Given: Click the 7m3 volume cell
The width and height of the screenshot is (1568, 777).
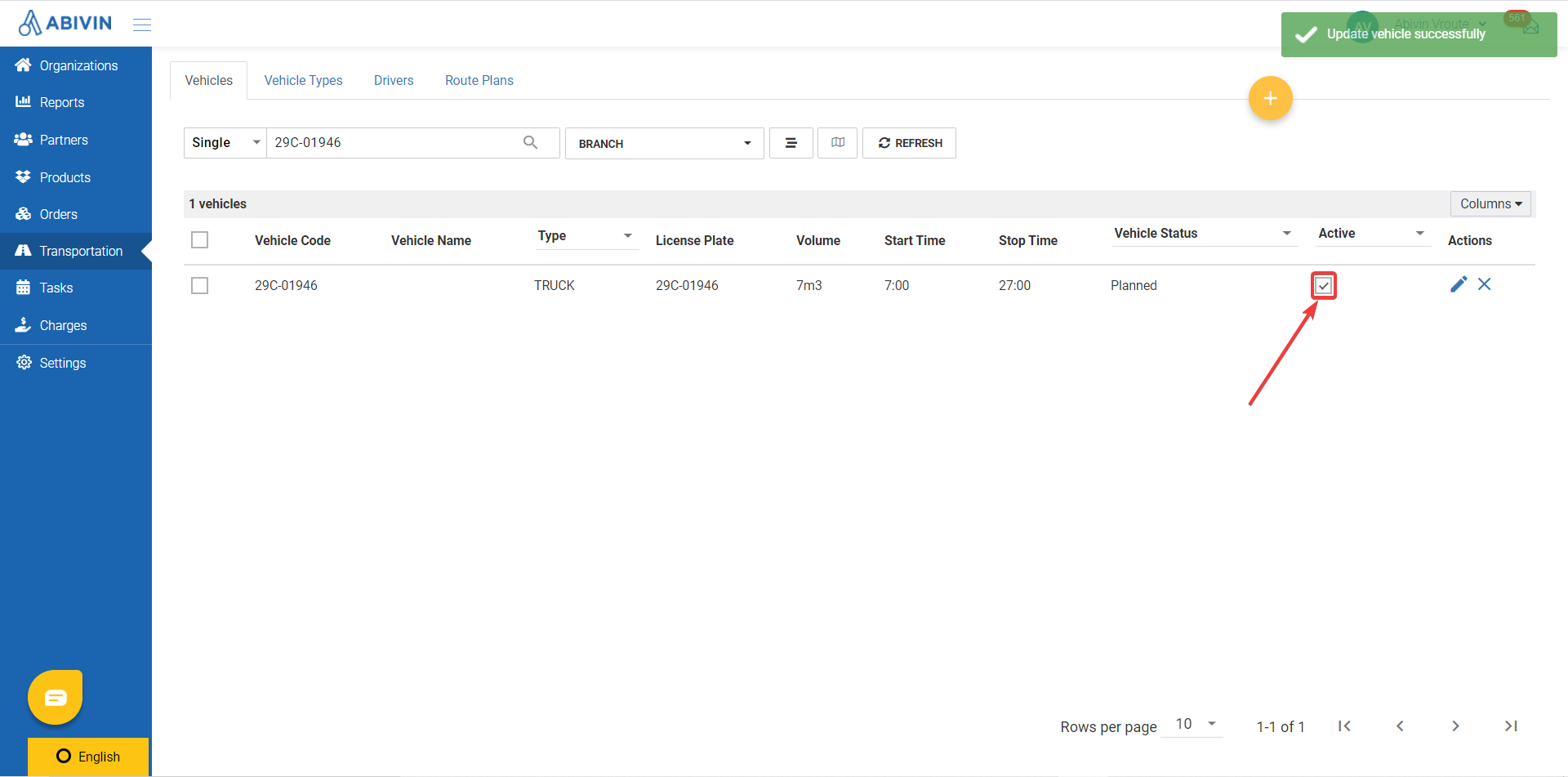Looking at the screenshot, I should 809,285.
